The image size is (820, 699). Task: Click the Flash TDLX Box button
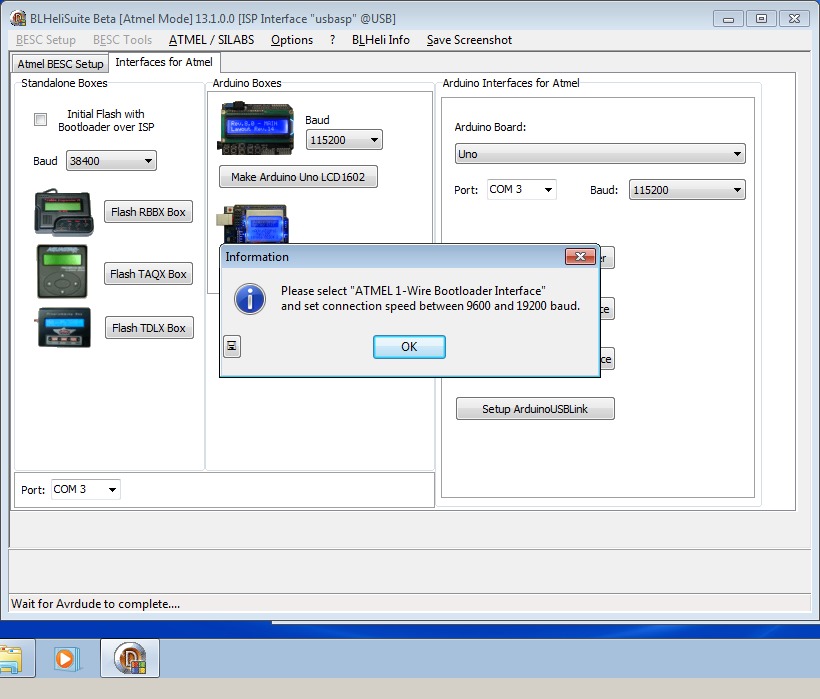[x=149, y=328]
